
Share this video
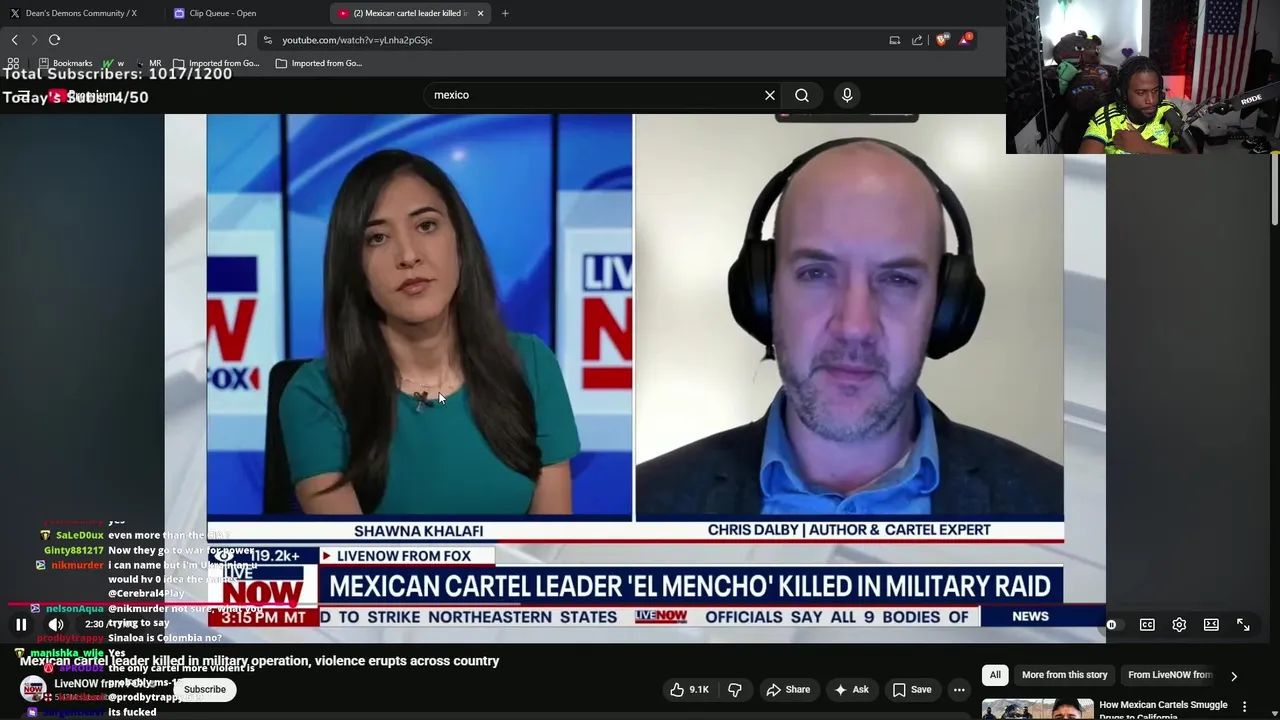788,689
